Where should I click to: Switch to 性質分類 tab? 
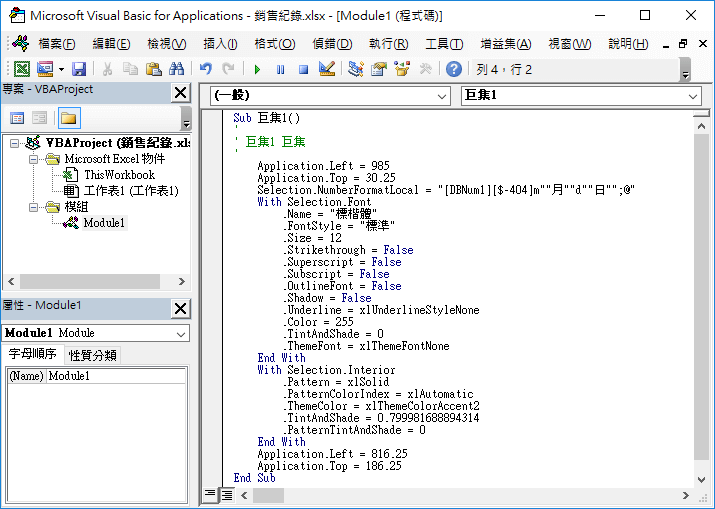point(93,355)
